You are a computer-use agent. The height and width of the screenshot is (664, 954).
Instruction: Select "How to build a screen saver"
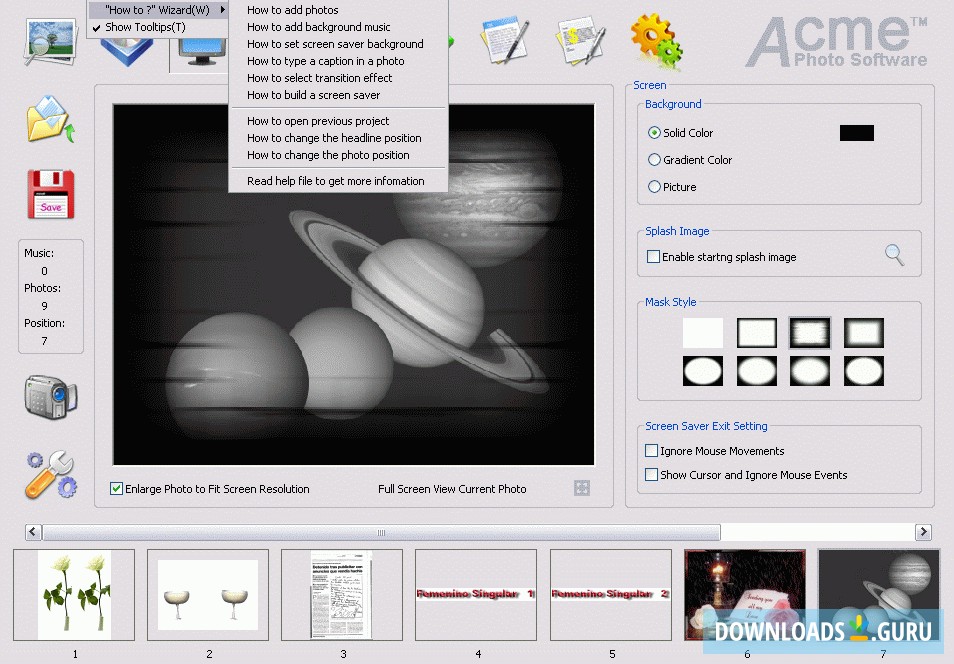313,95
